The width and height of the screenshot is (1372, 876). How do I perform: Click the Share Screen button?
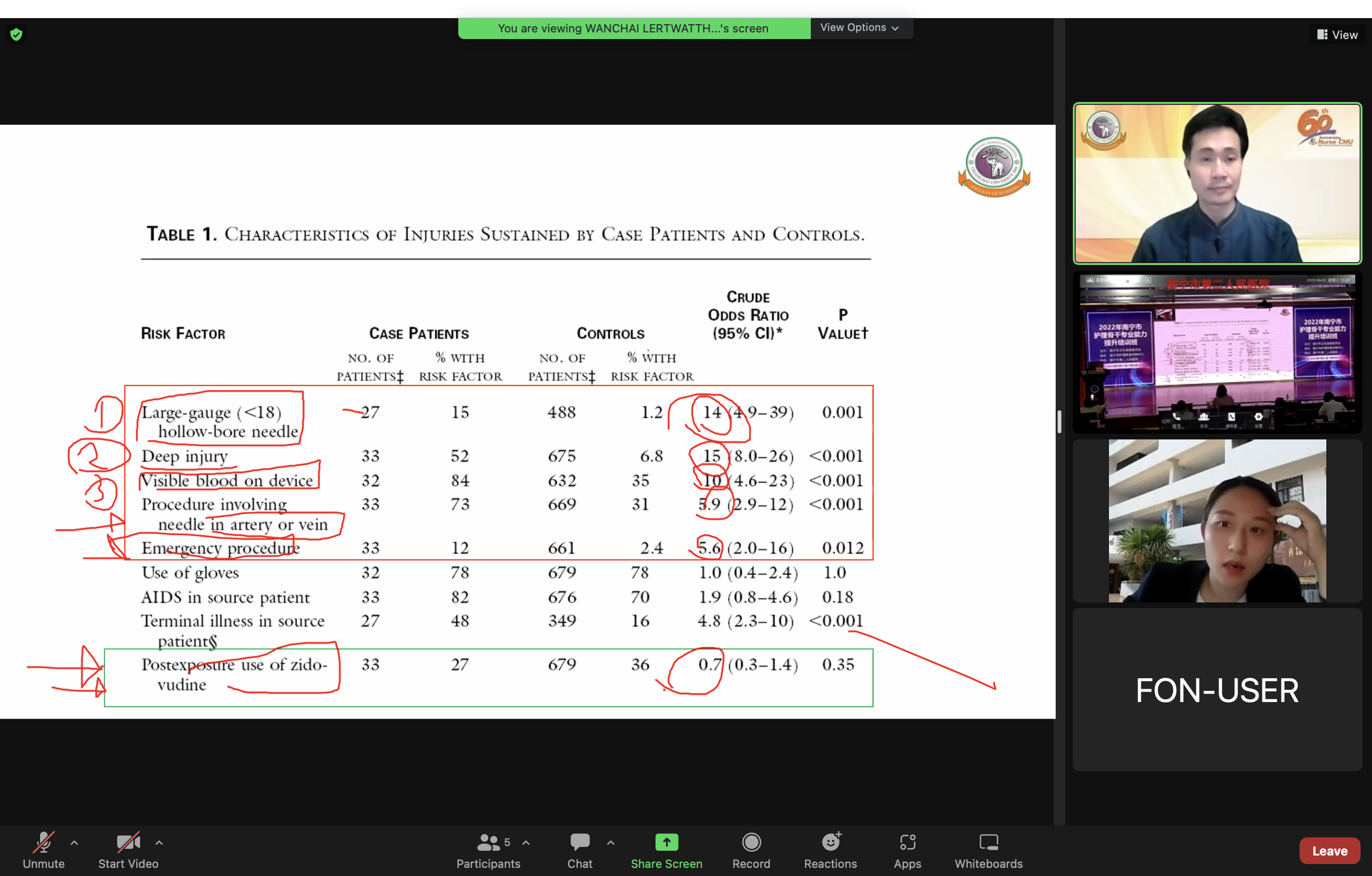pos(666,850)
